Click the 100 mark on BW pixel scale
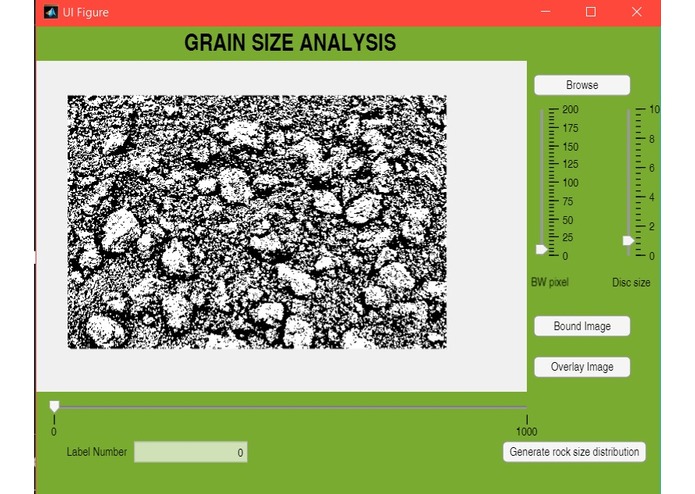Viewport: 695px width, 494px height. tap(570, 183)
